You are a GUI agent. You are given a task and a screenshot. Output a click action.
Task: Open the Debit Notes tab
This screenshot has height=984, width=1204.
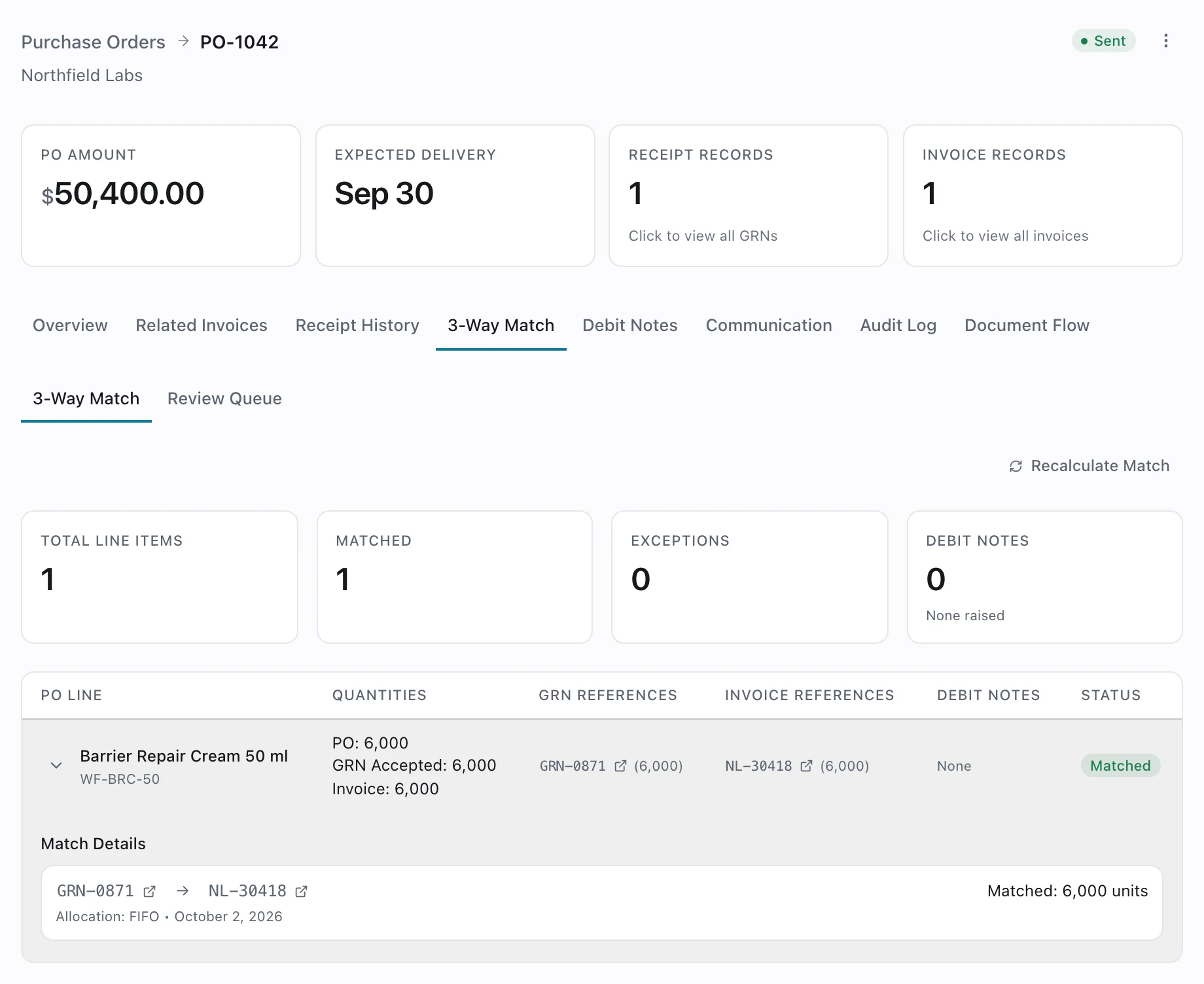tap(630, 325)
